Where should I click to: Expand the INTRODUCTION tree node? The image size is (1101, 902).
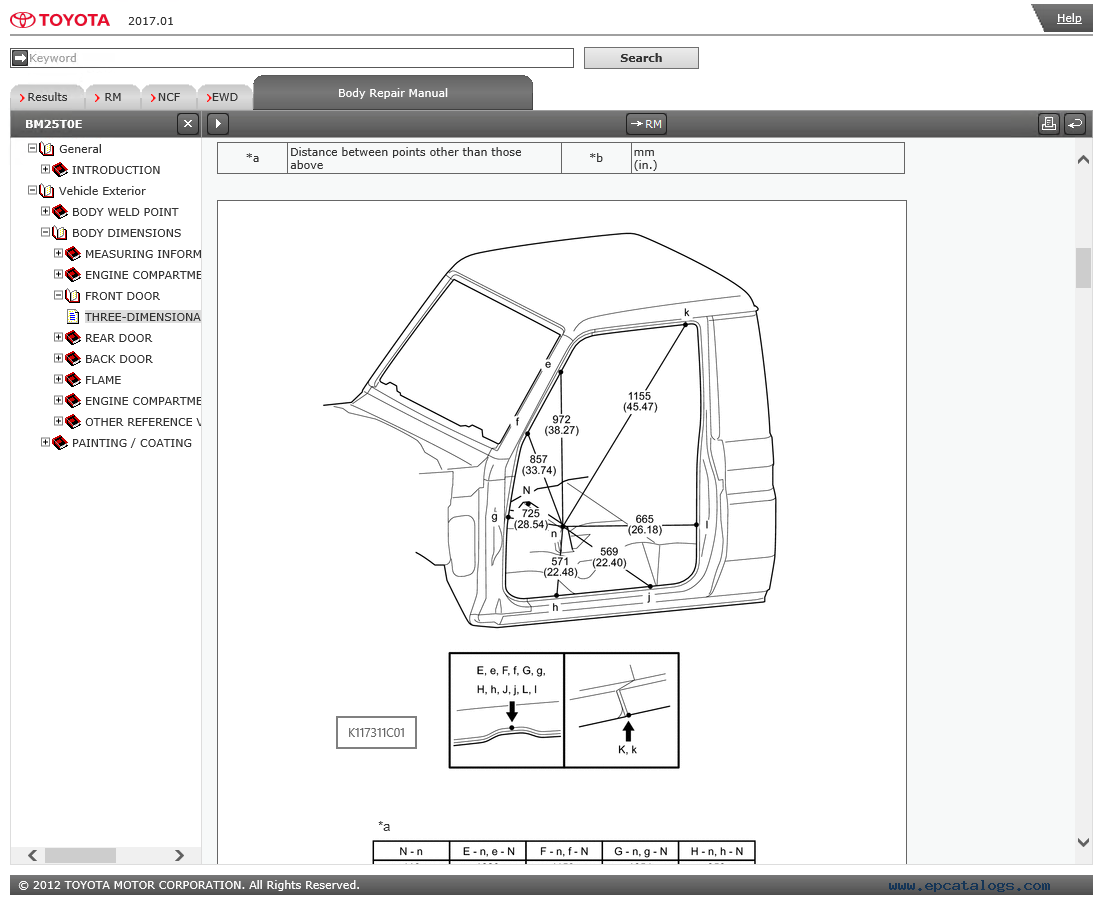pos(46,169)
